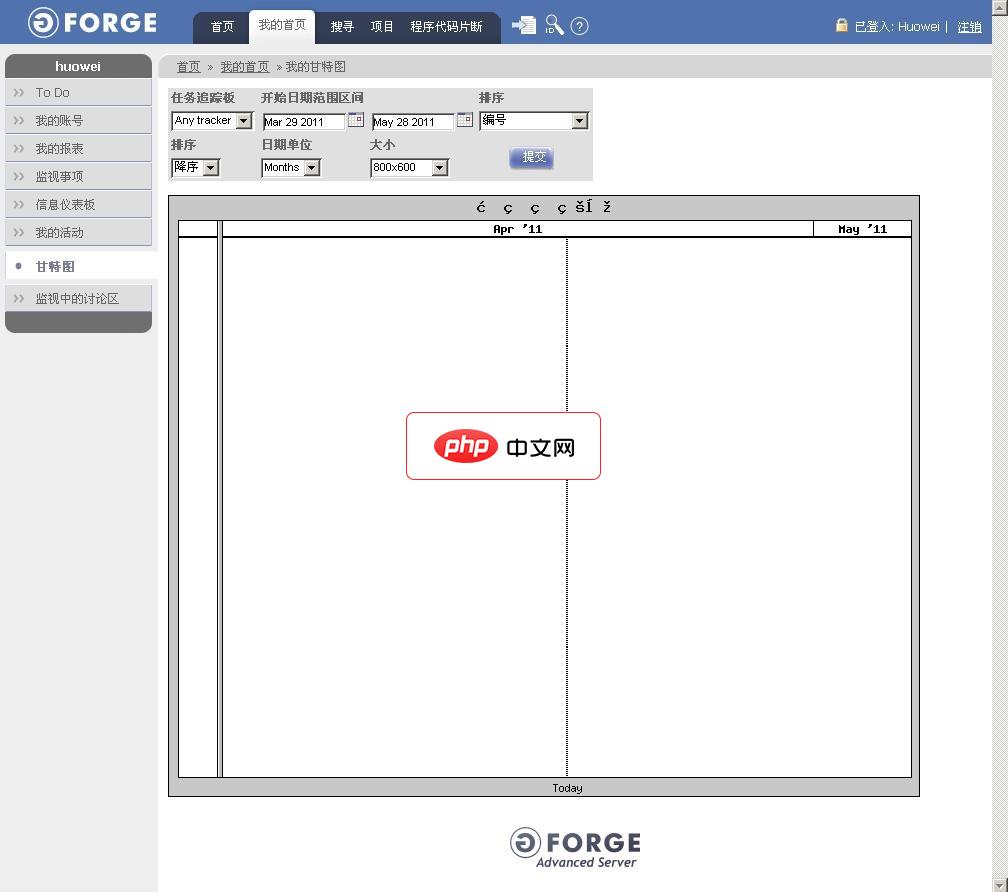This screenshot has width=1008, height=892.
Task: Open 我的账号 in the sidebar
Action: [78, 121]
